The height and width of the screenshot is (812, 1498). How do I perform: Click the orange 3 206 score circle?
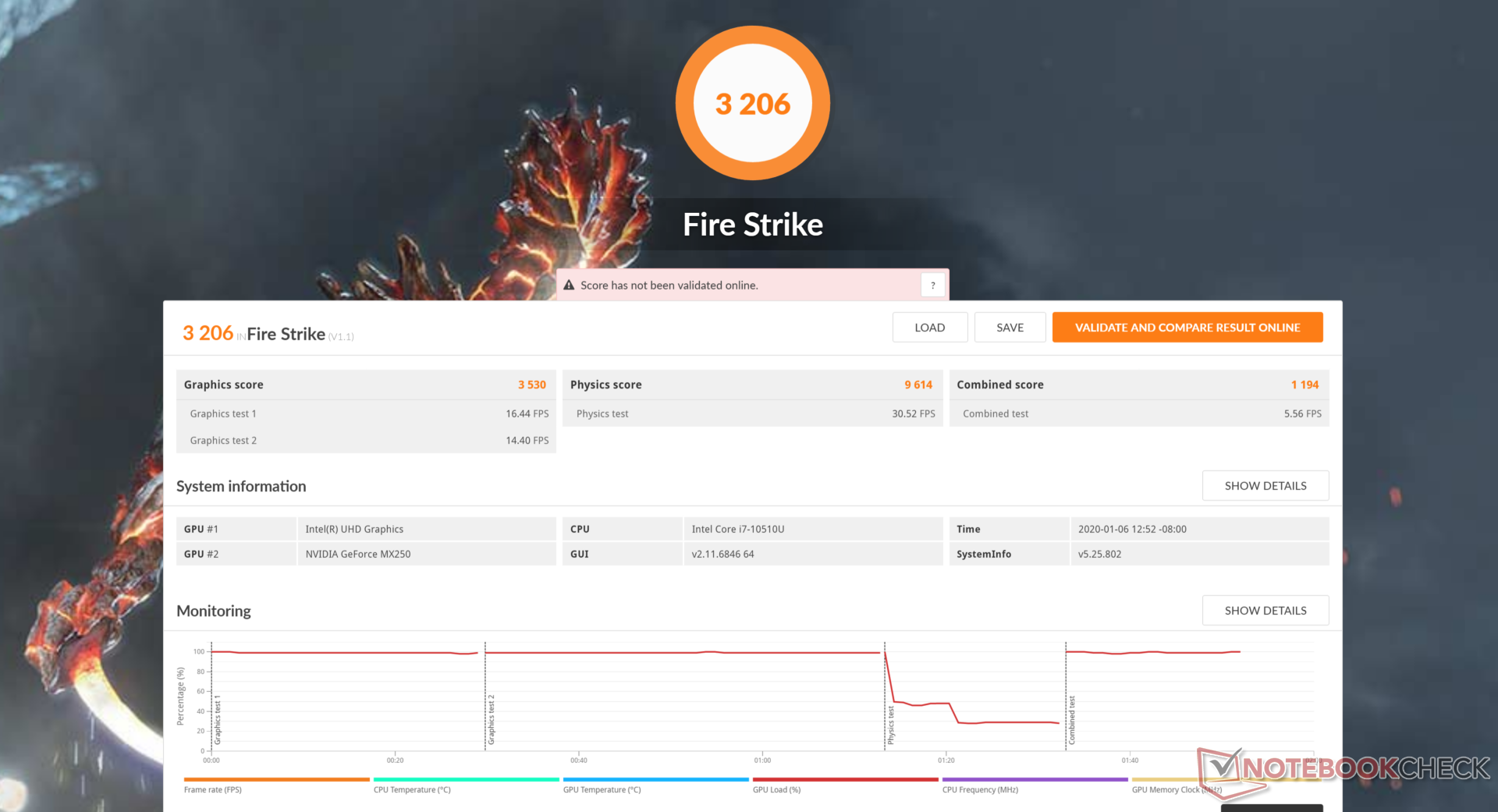753,104
